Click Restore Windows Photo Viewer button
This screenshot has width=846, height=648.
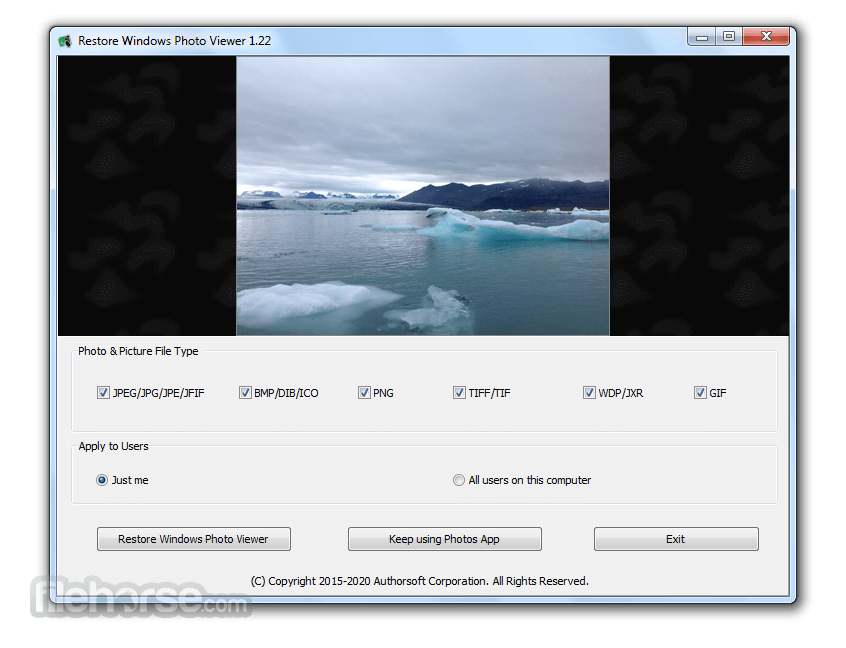click(194, 539)
